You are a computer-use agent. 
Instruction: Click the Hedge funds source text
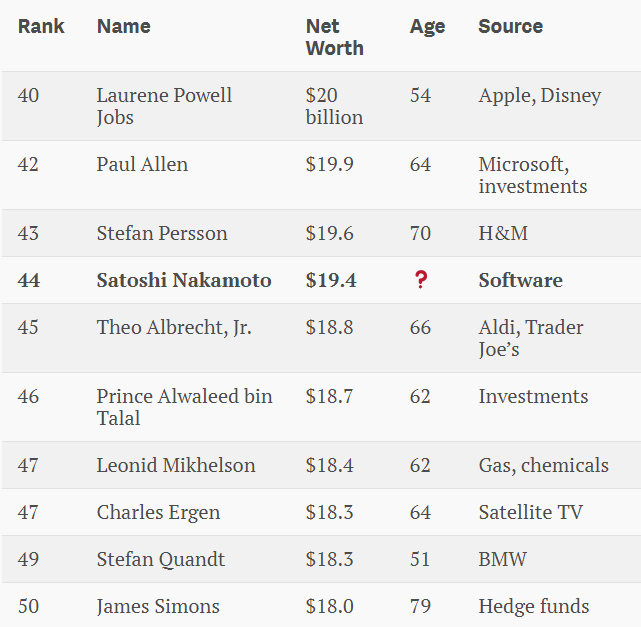[x=534, y=607]
